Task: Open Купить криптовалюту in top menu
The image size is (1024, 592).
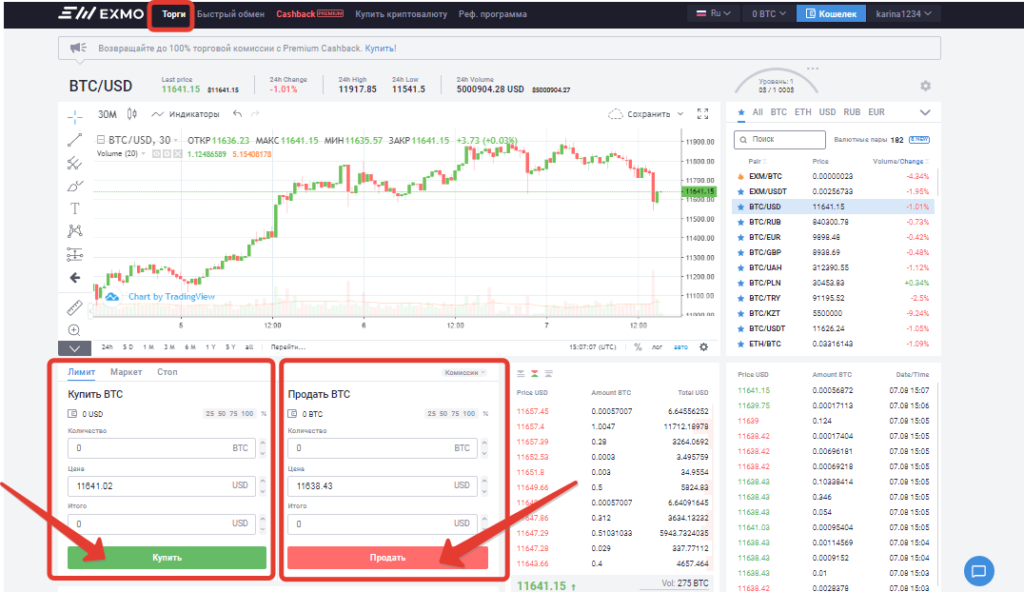Action: tap(401, 14)
